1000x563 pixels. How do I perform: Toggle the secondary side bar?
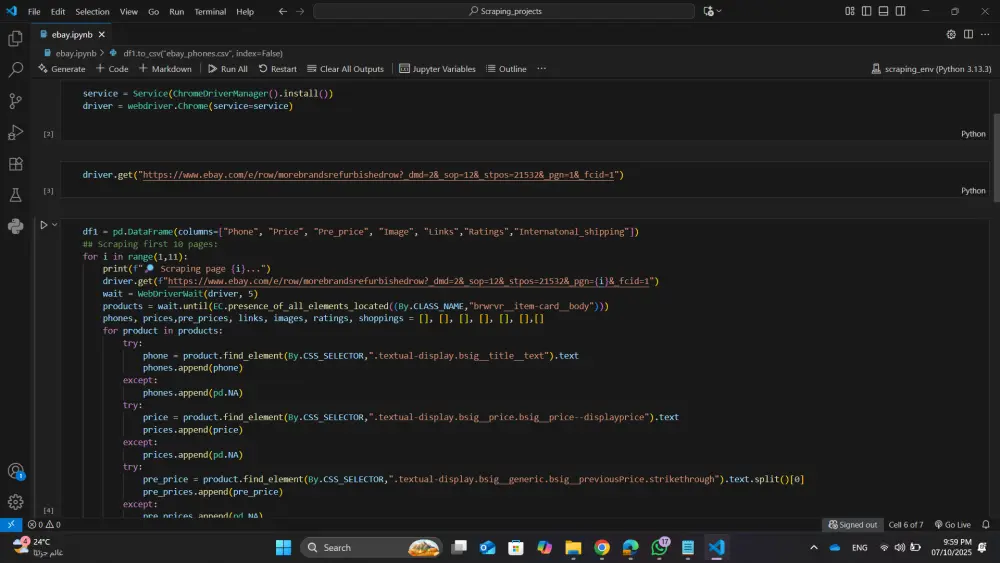click(901, 11)
